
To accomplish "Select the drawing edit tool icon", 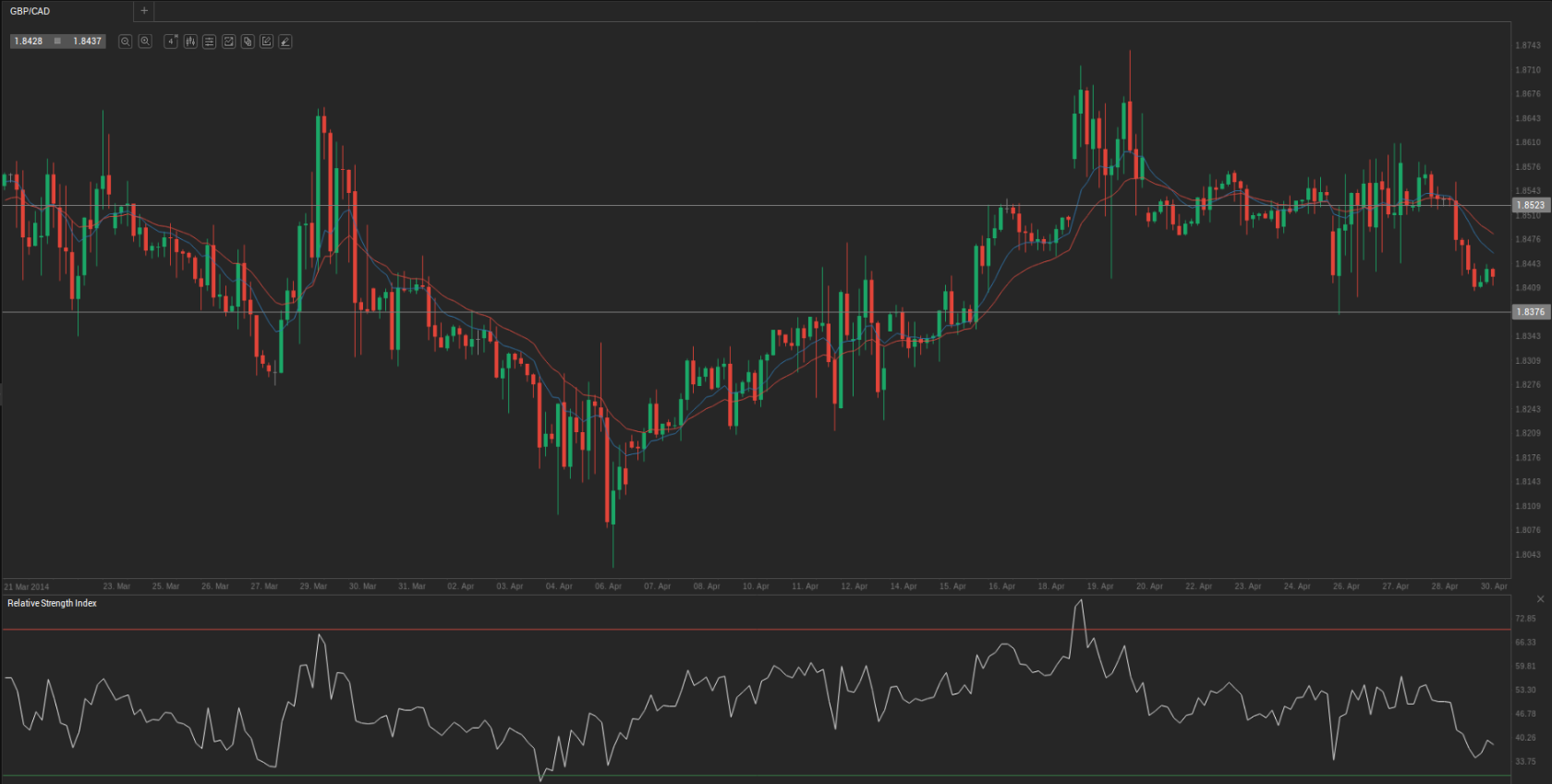I will tap(266, 42).
